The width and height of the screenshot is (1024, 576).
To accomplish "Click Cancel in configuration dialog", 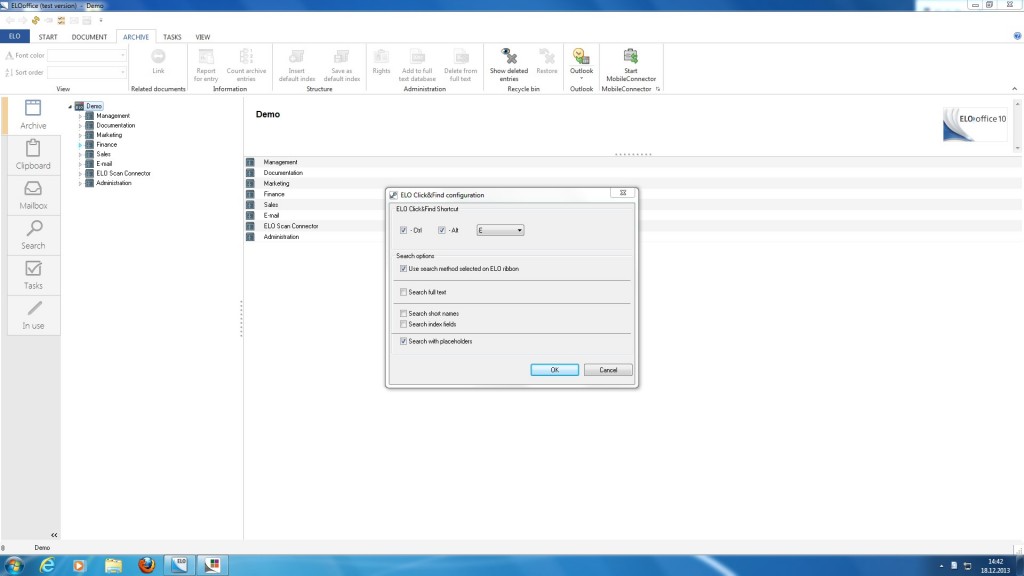I will 608,370.
